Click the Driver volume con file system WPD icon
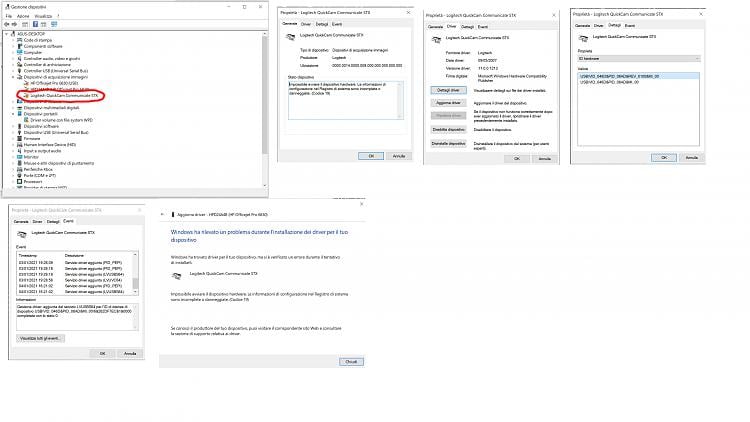The height and width of the screenshot is (422, 750). tap(26, 120)
